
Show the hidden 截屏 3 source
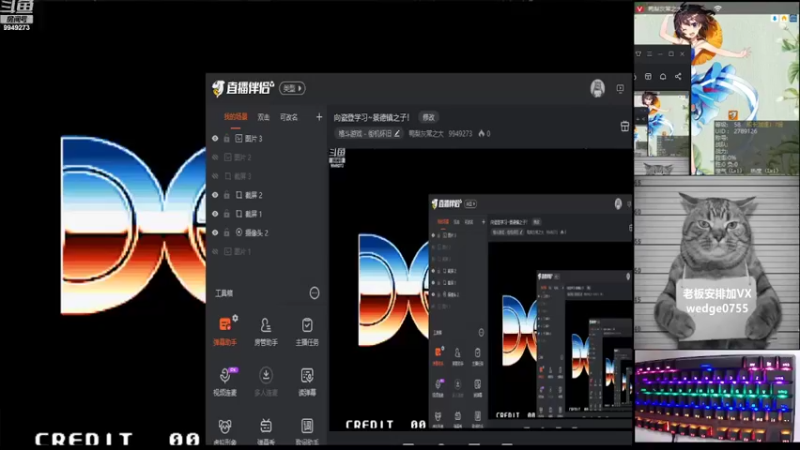pos(215,176)
